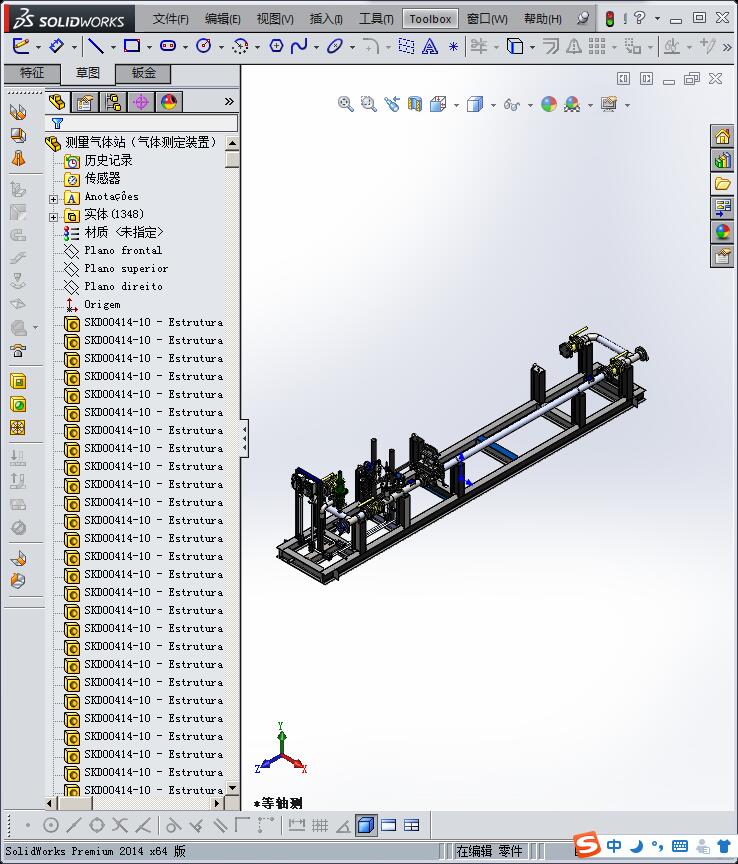738x864 pixels.
Task: Open the DimXpertManager crosshair tab
Action: [141, 102]
